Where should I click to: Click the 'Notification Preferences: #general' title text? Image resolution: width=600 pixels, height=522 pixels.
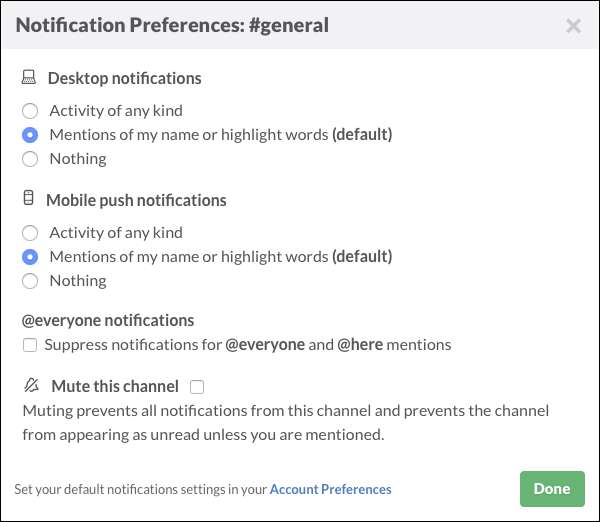[x=171, y=26]
